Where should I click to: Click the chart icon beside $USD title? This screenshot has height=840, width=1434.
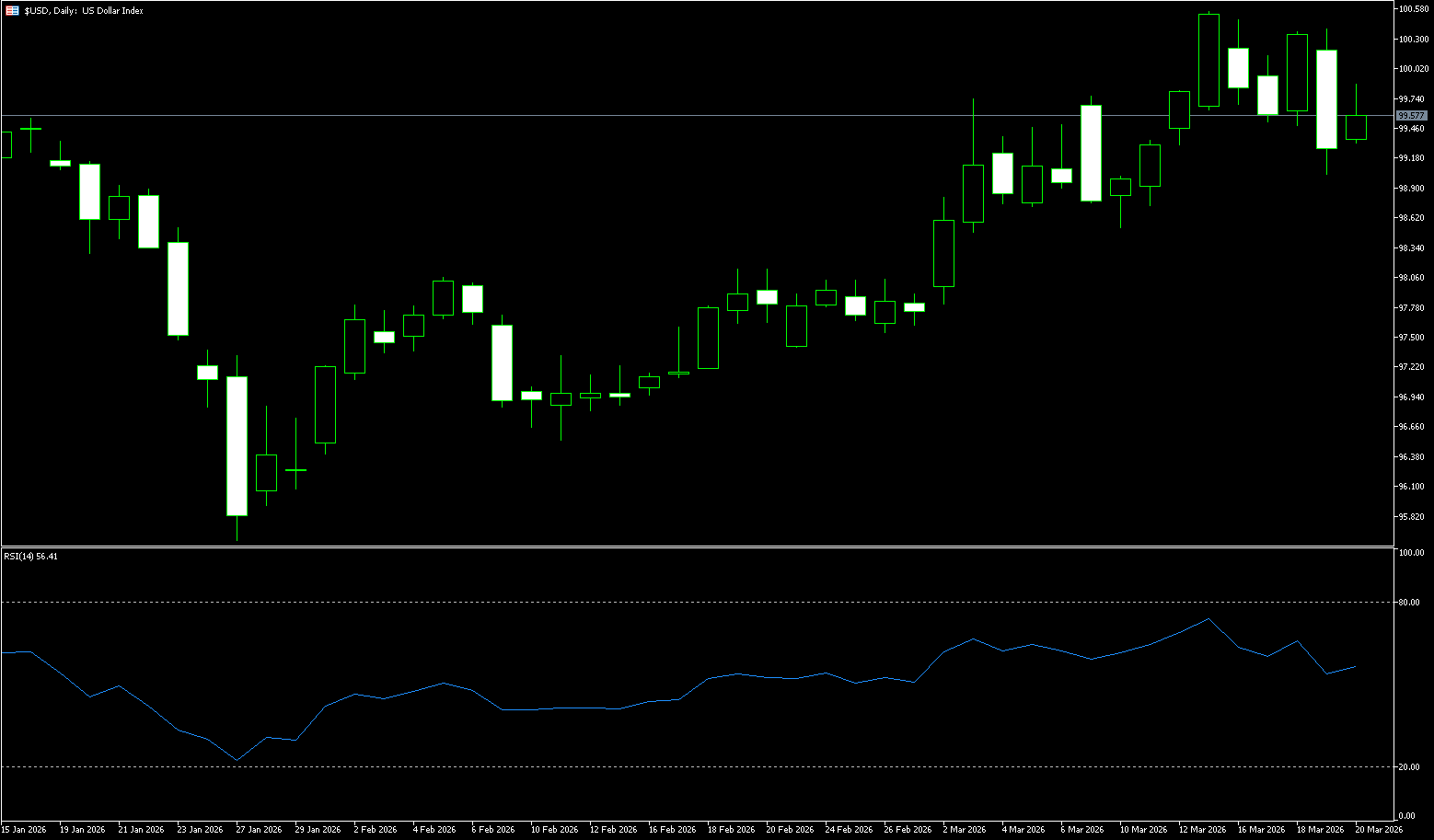(x=12, y=11)
